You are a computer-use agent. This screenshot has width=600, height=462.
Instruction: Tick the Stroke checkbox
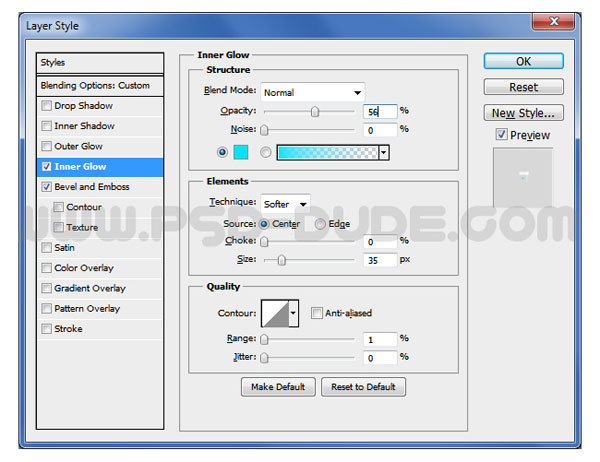(x=46, y=329)
